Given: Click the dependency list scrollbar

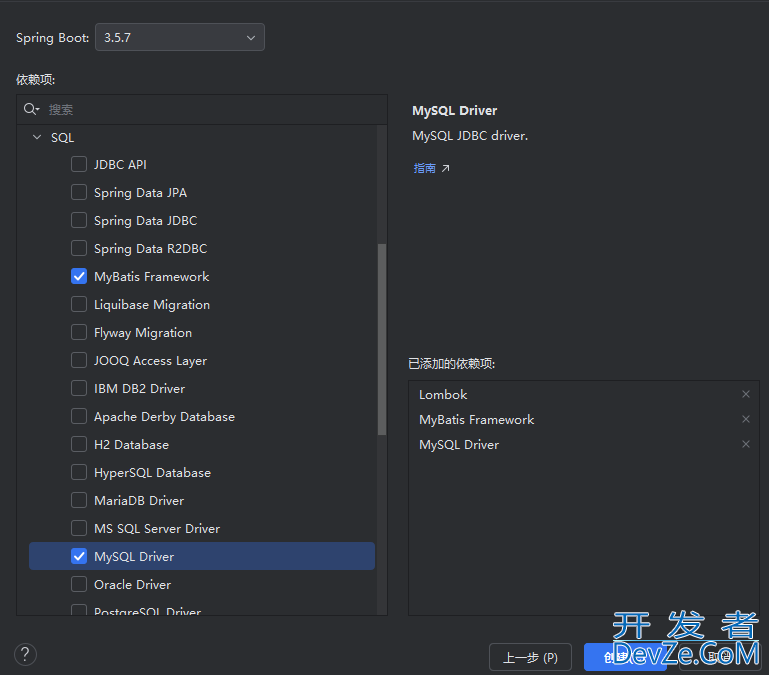Looking at the screenshot, I should coord(382,339).
